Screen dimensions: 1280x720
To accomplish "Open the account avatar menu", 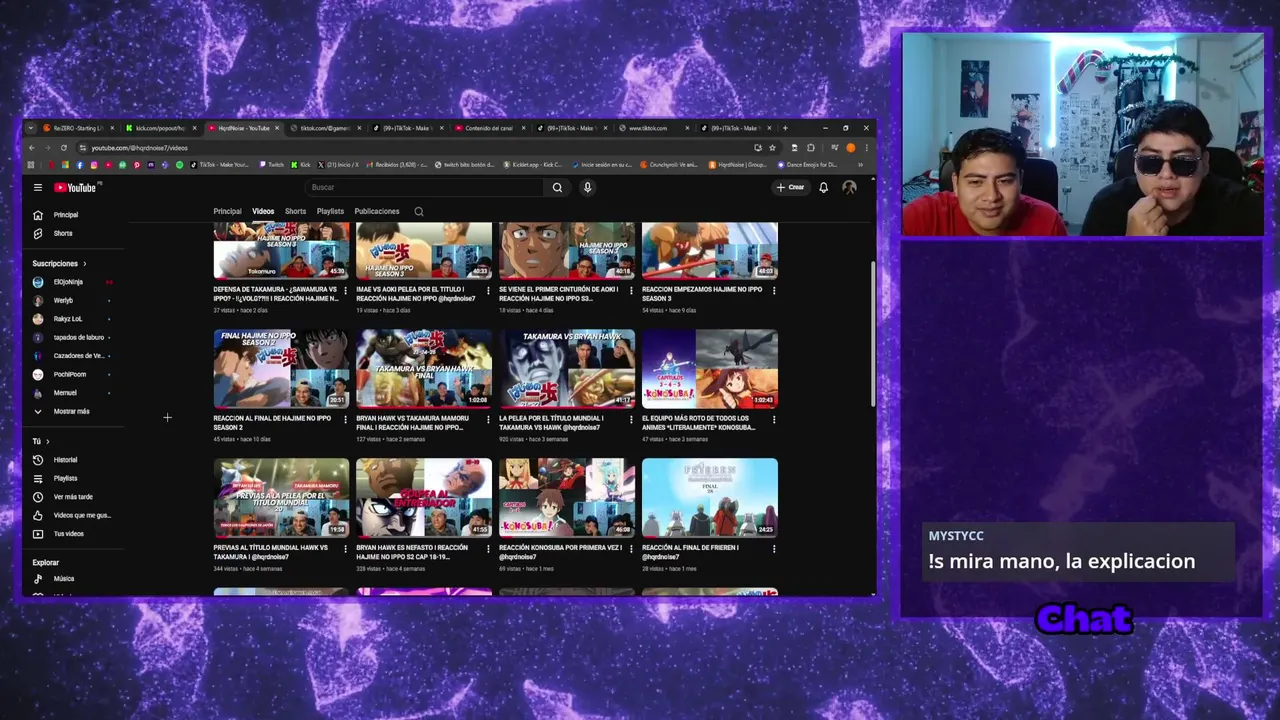I will (x=849, y=187).
